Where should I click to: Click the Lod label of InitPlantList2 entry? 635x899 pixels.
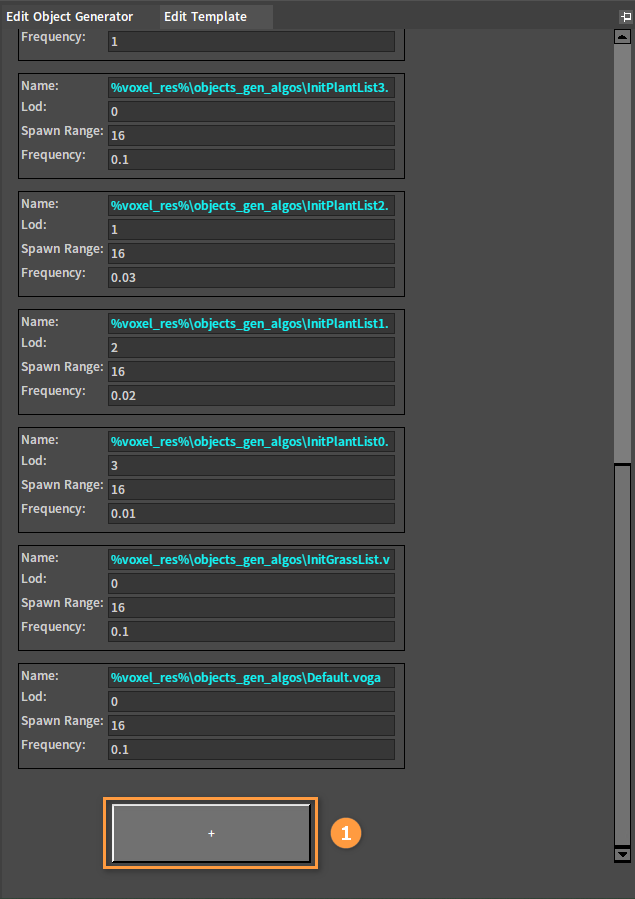(x=34, y=225)
